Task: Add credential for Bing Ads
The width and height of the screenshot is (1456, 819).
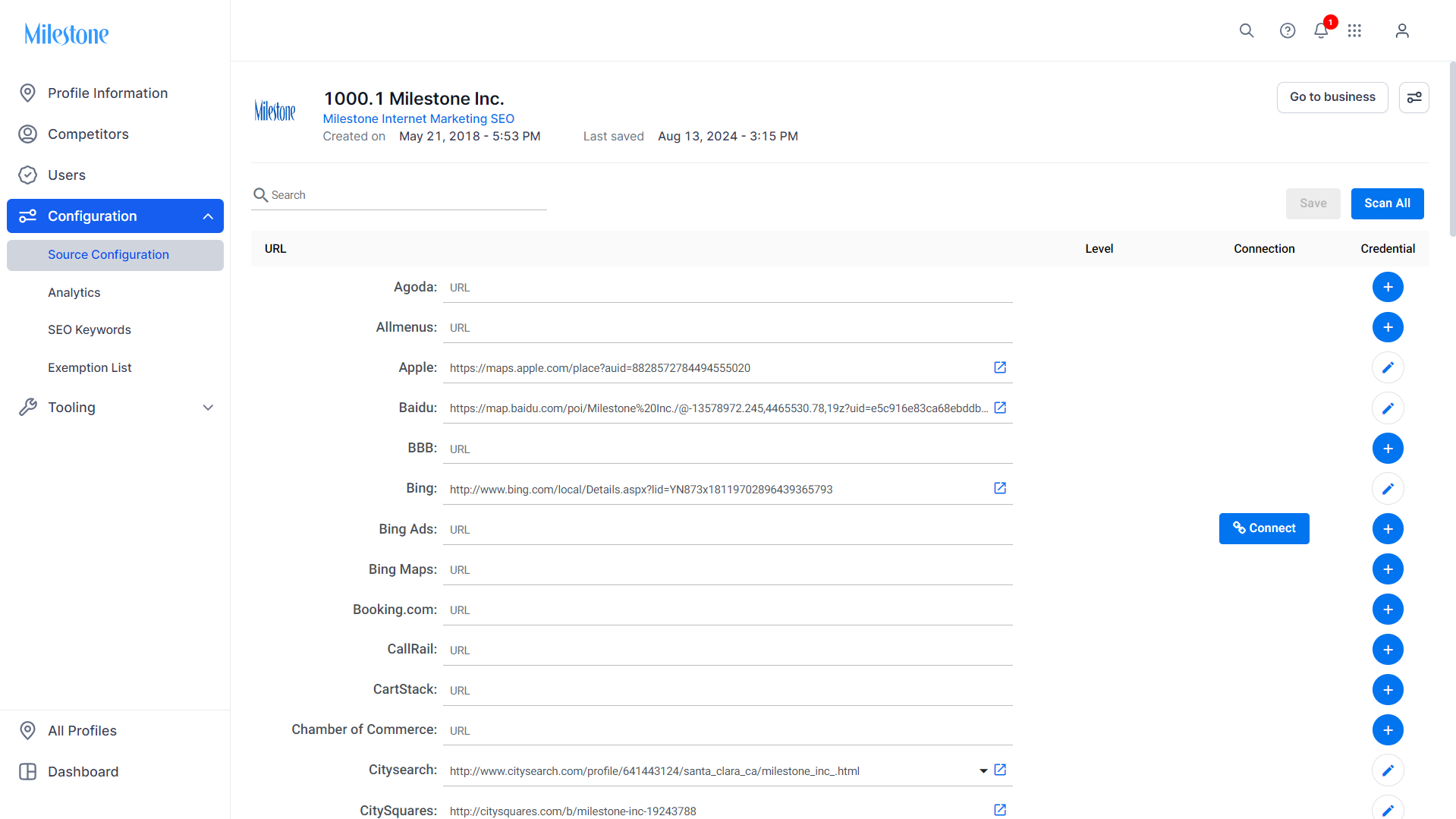Action: pos(1388,529)
